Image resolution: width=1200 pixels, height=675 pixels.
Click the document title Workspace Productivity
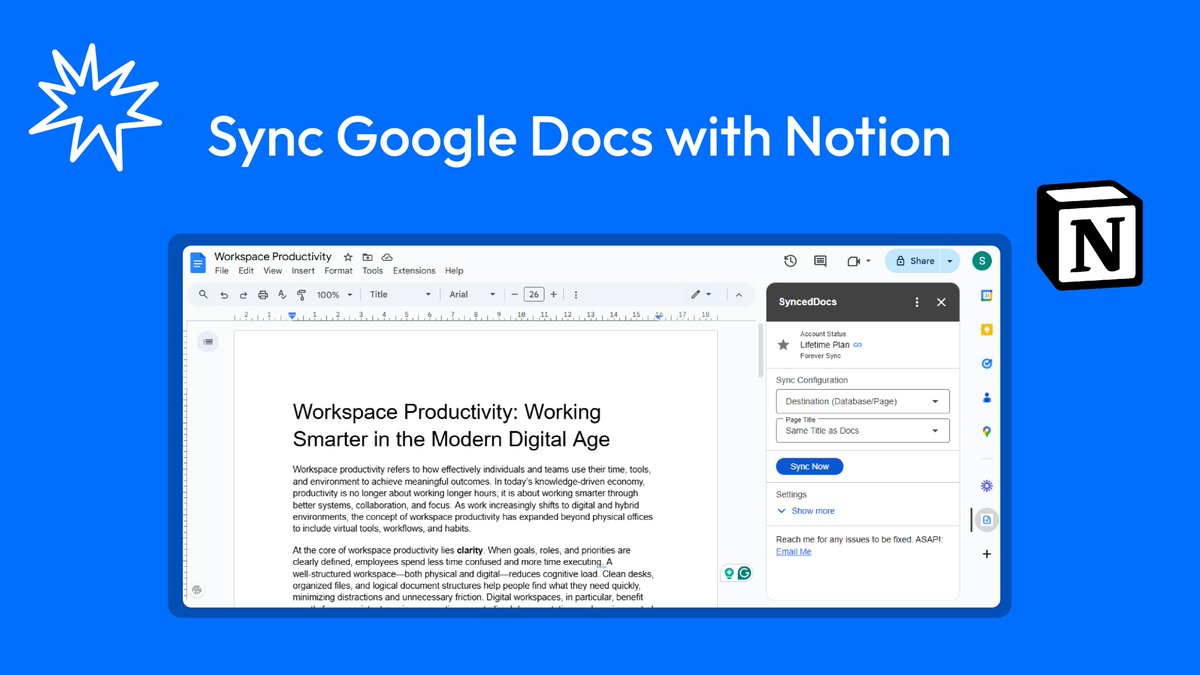(x=273, y=257)
